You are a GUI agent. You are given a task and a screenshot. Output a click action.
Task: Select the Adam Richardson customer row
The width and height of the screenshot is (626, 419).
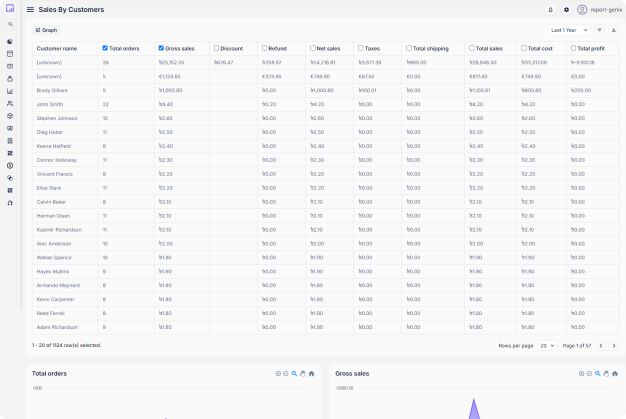(325, 327)
